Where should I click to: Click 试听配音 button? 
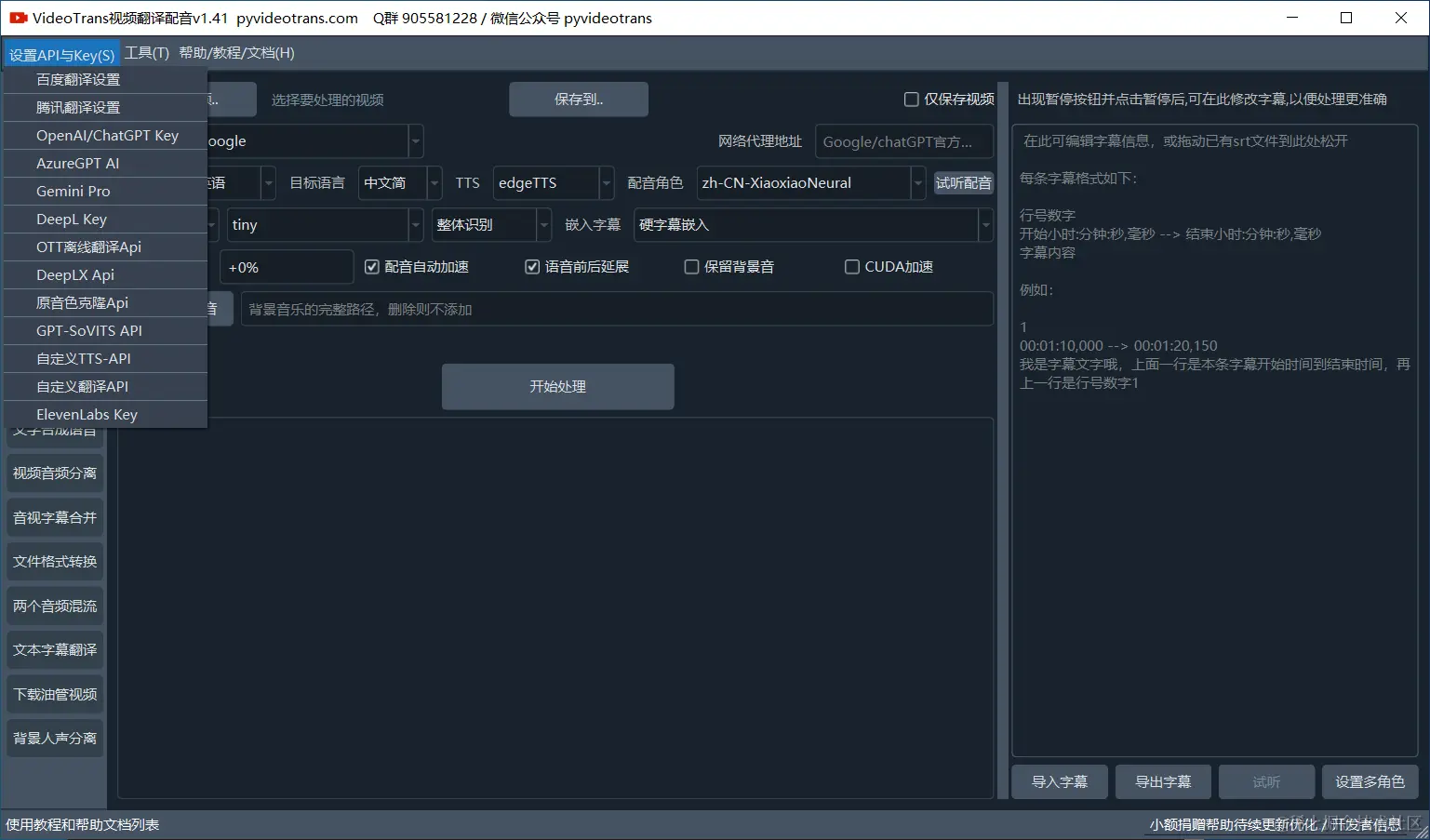pyautogui.click(x=963, y=183)
